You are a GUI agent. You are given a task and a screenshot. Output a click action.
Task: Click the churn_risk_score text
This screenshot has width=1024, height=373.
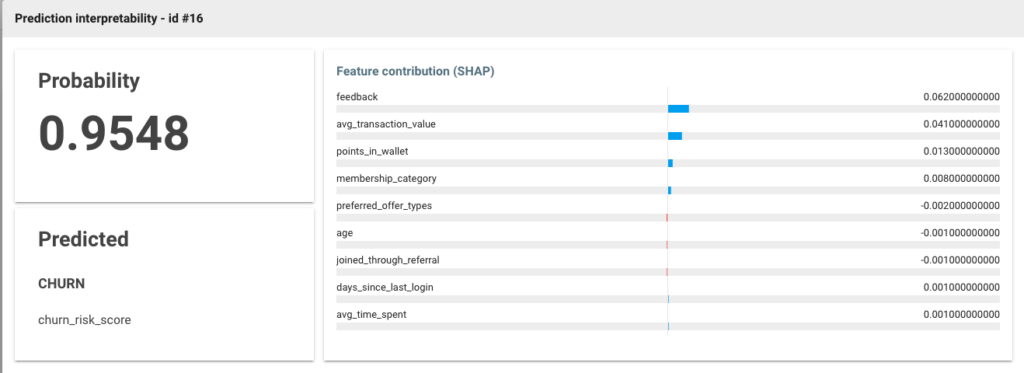tap(84, 320)
